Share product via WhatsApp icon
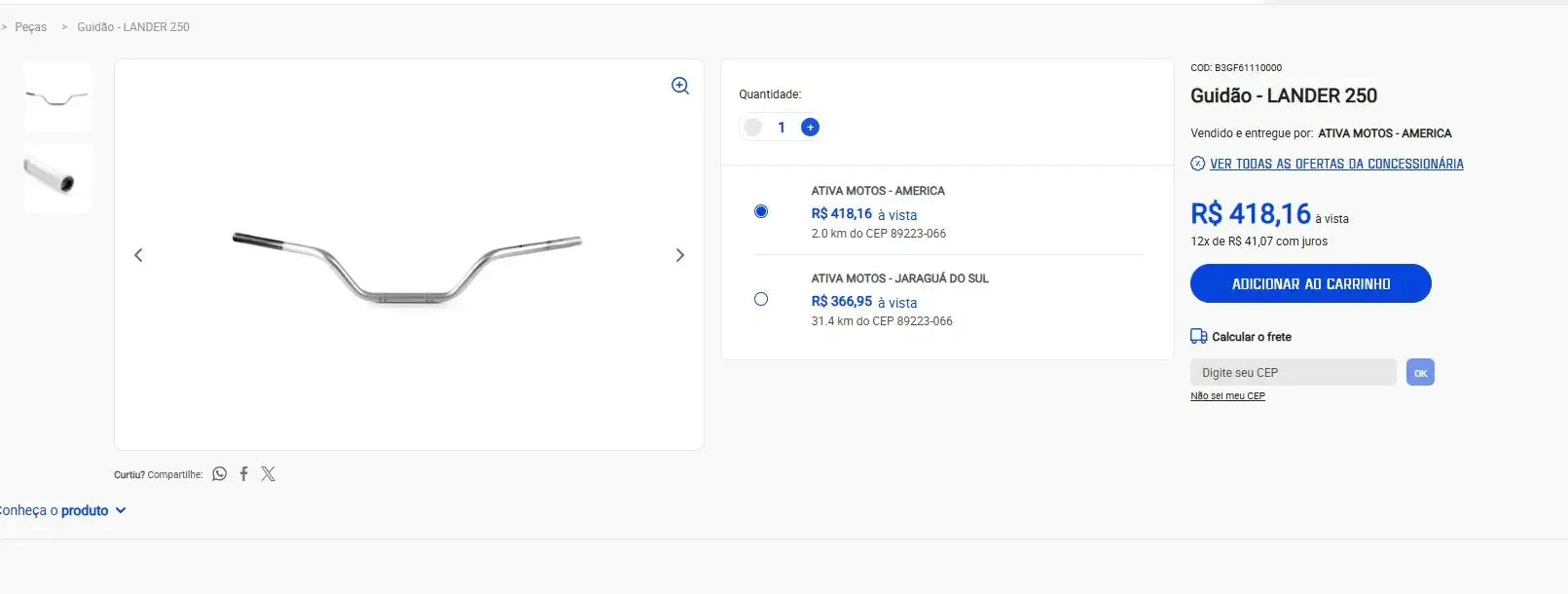Image resolution: width=1568 pixels, height=594 pixels. (x=220, y=474)
